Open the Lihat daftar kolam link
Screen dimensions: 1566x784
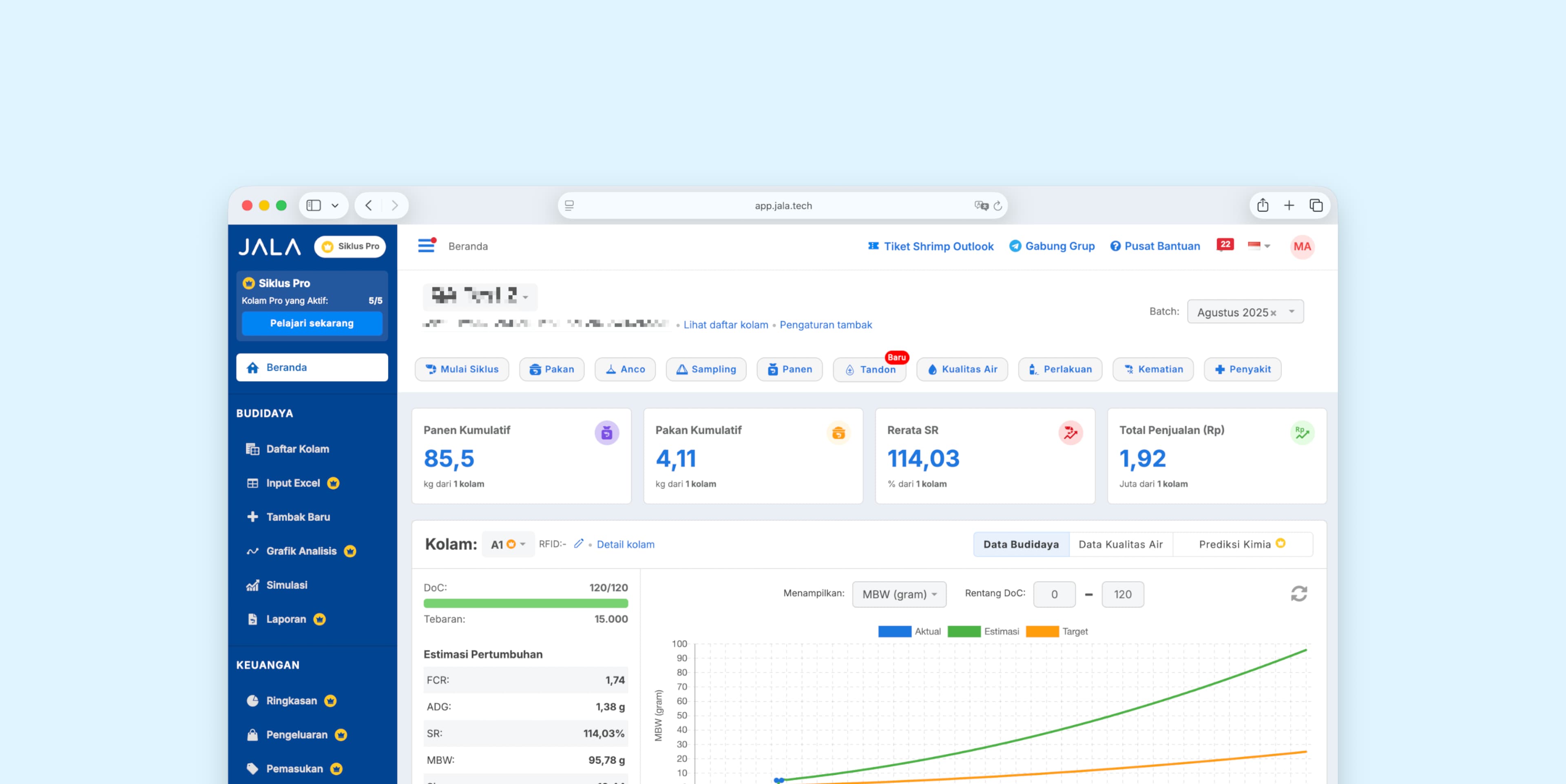(725, 325)
